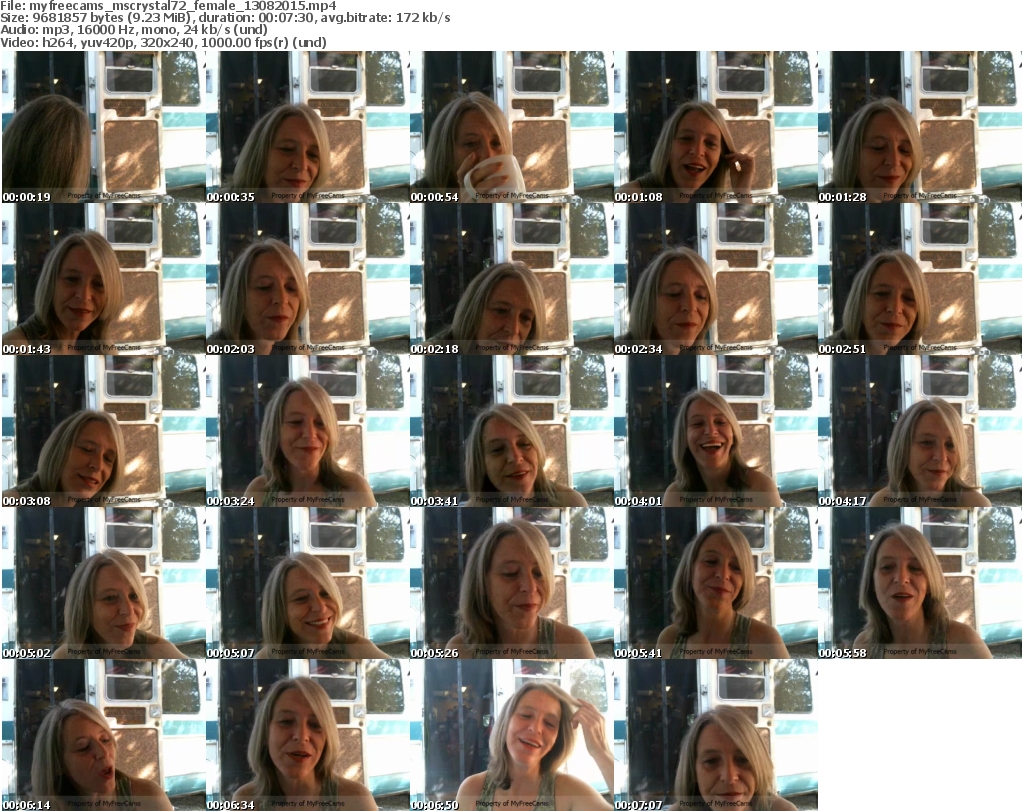Screen dimensions: 1024x811
Task: Choose the thumbnail at 00:03:41
Action: 511,431
